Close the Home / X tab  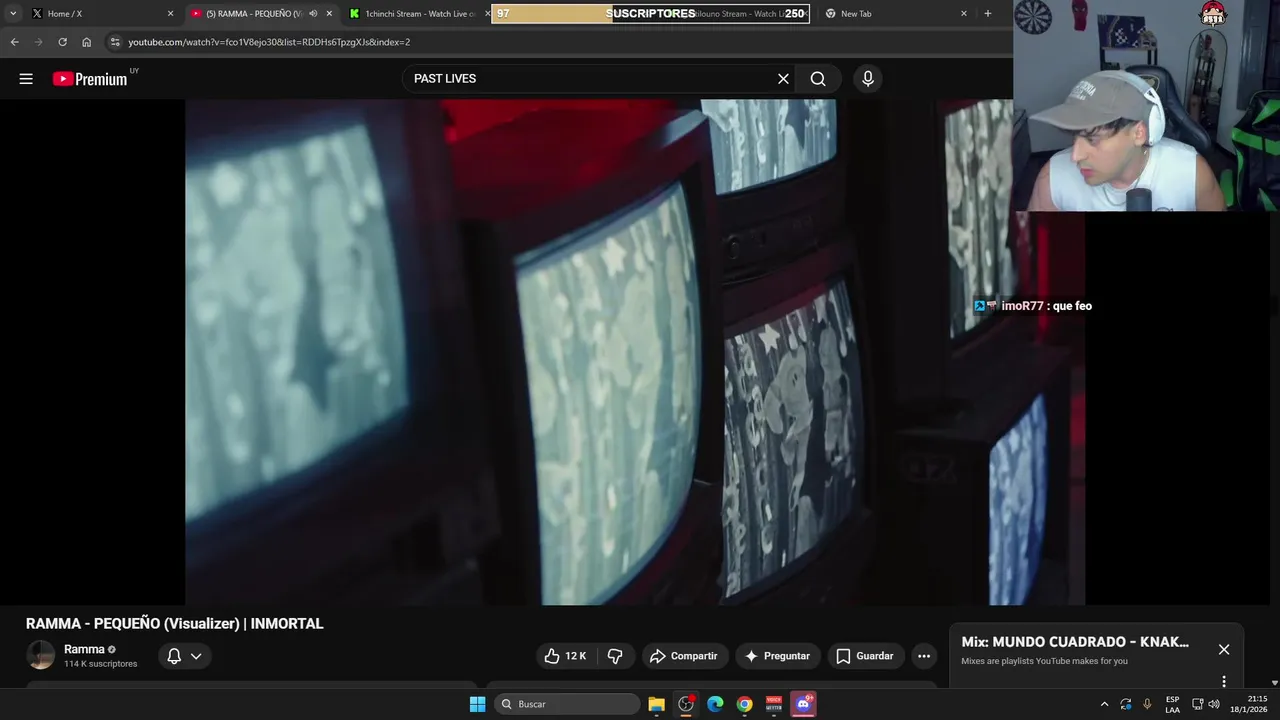[170, 14]
